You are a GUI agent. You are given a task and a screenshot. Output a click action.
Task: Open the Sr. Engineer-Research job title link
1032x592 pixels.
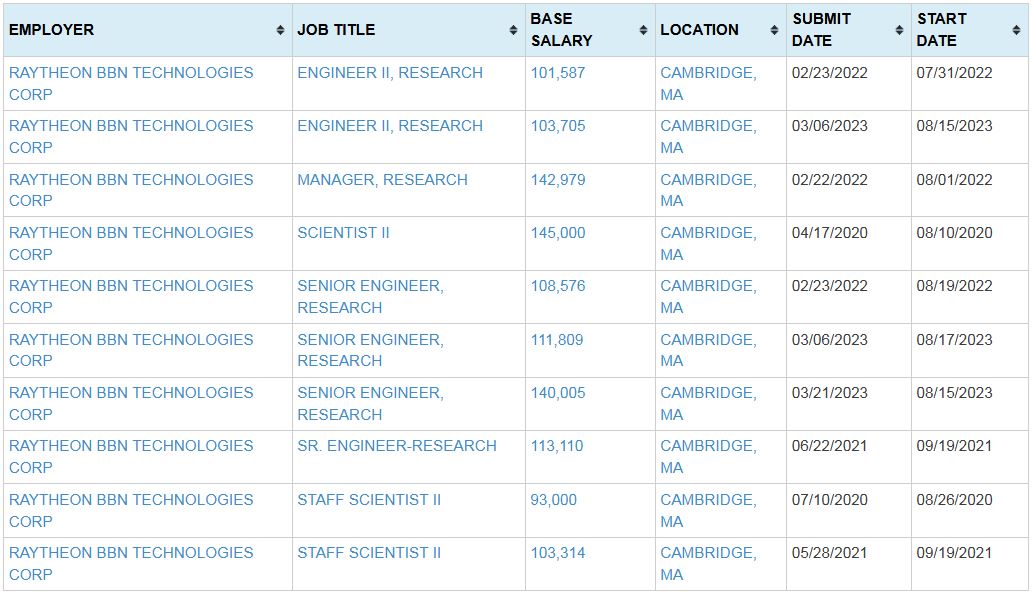[397, 446]
